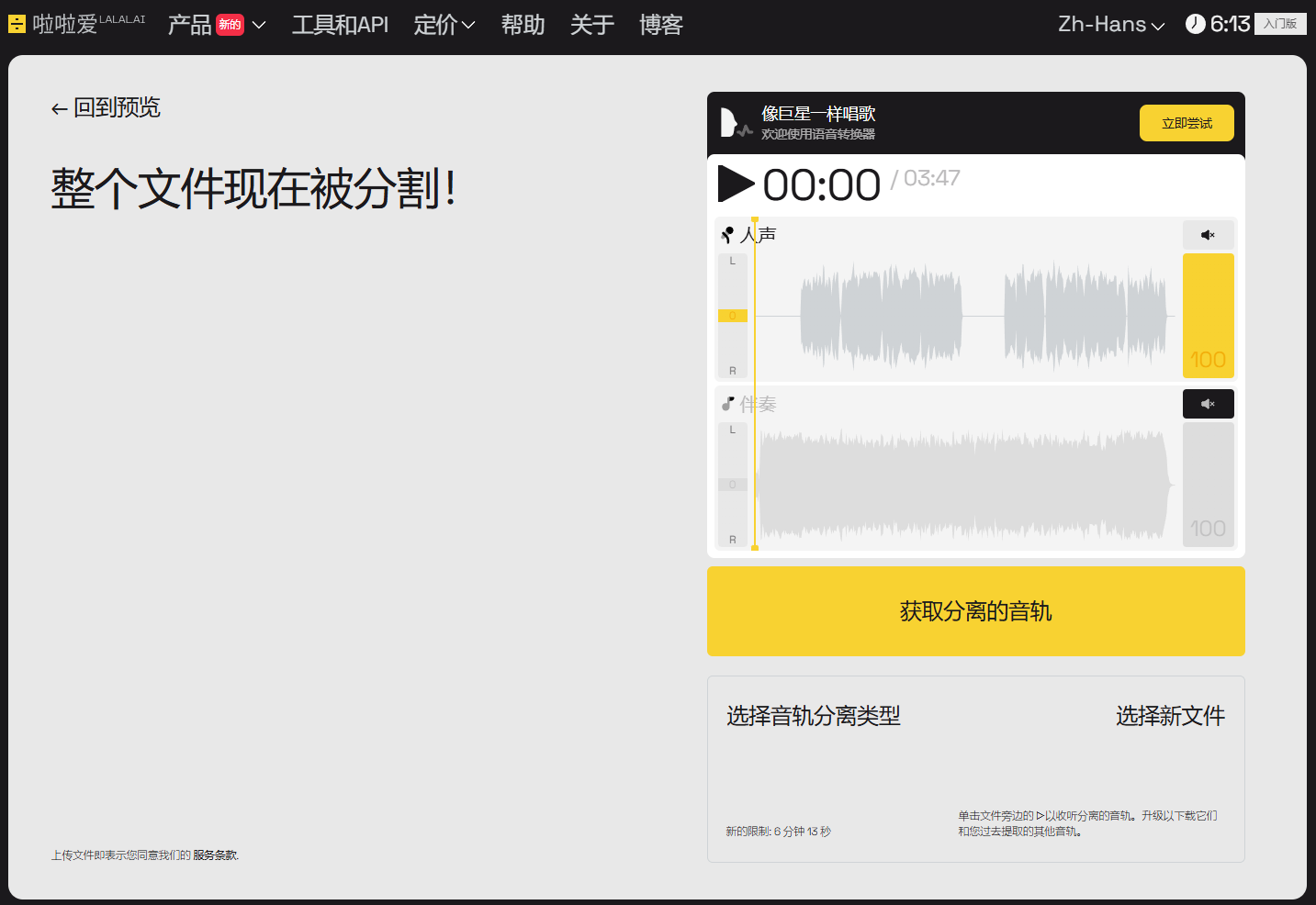Click the 立即尝试 button on the song card
Screen dimensions: 1316x905
click(1187, 122)
